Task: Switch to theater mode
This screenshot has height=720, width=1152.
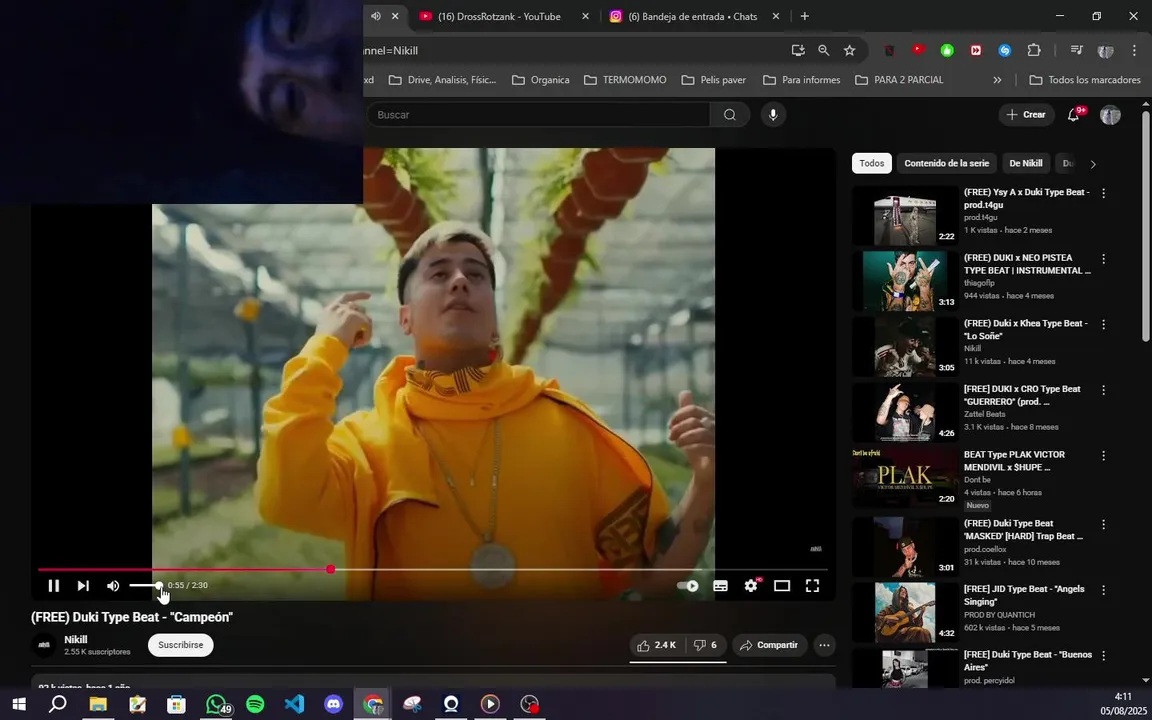Action: click(782, 586)
